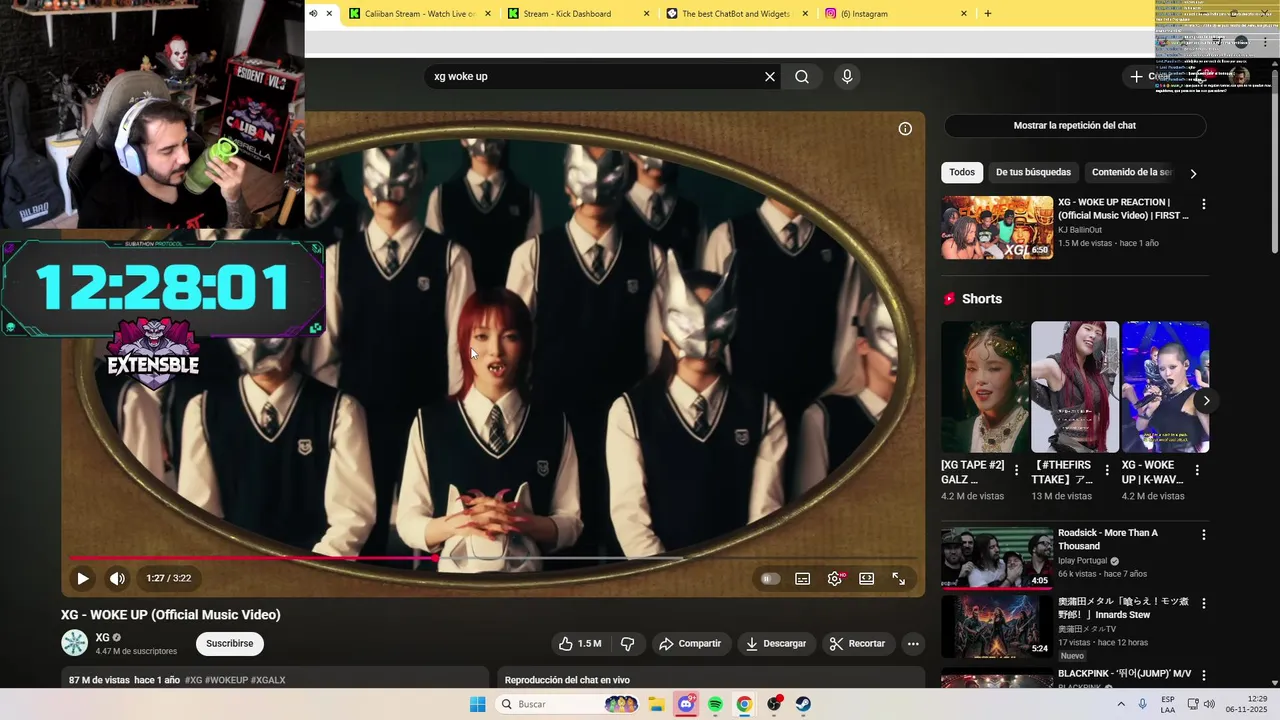Click the taskbar Buscar search box
The width and height of the screenshot is (1280, 720).
(x=568, y=704)
